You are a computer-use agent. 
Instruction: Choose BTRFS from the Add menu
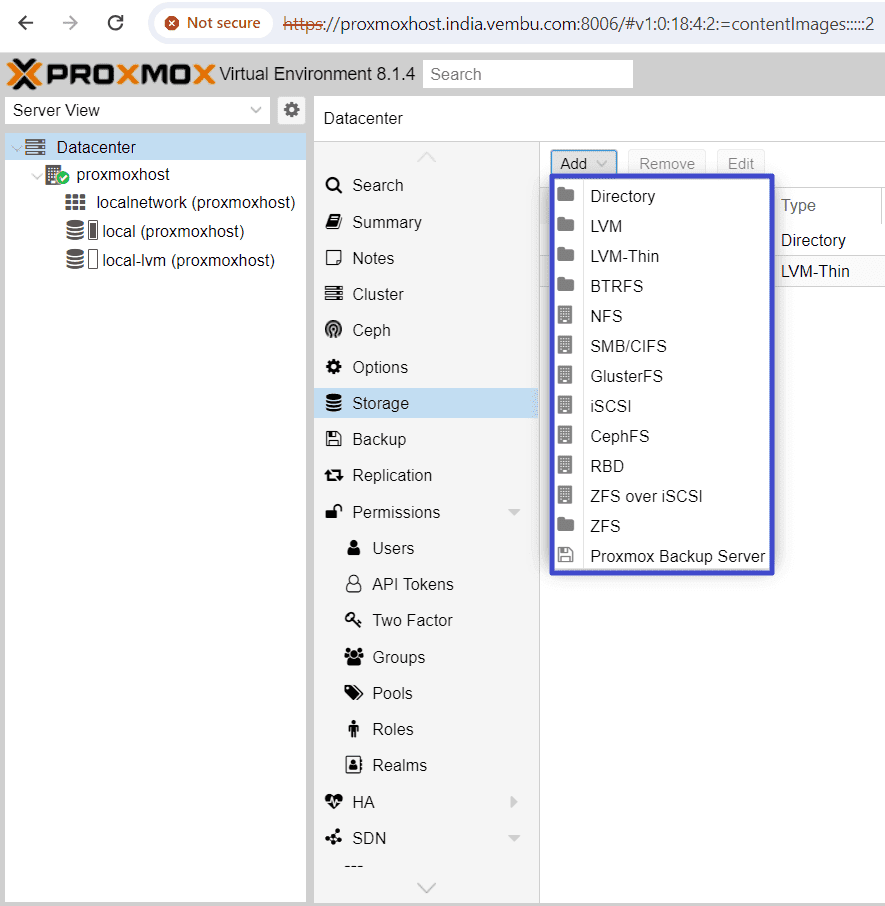pyautogui.click(x=661, y=286)
